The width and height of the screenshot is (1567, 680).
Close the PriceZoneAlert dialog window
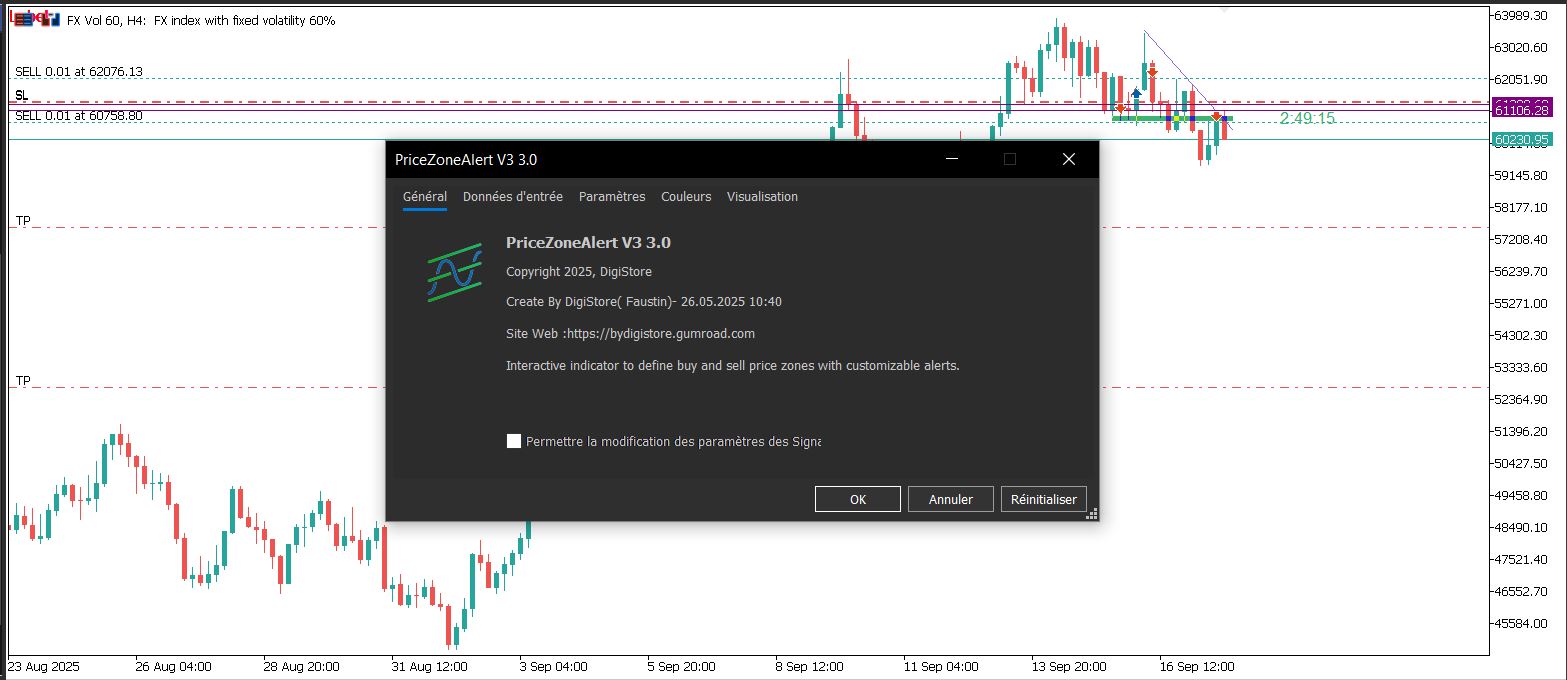tap(1068, 159)
